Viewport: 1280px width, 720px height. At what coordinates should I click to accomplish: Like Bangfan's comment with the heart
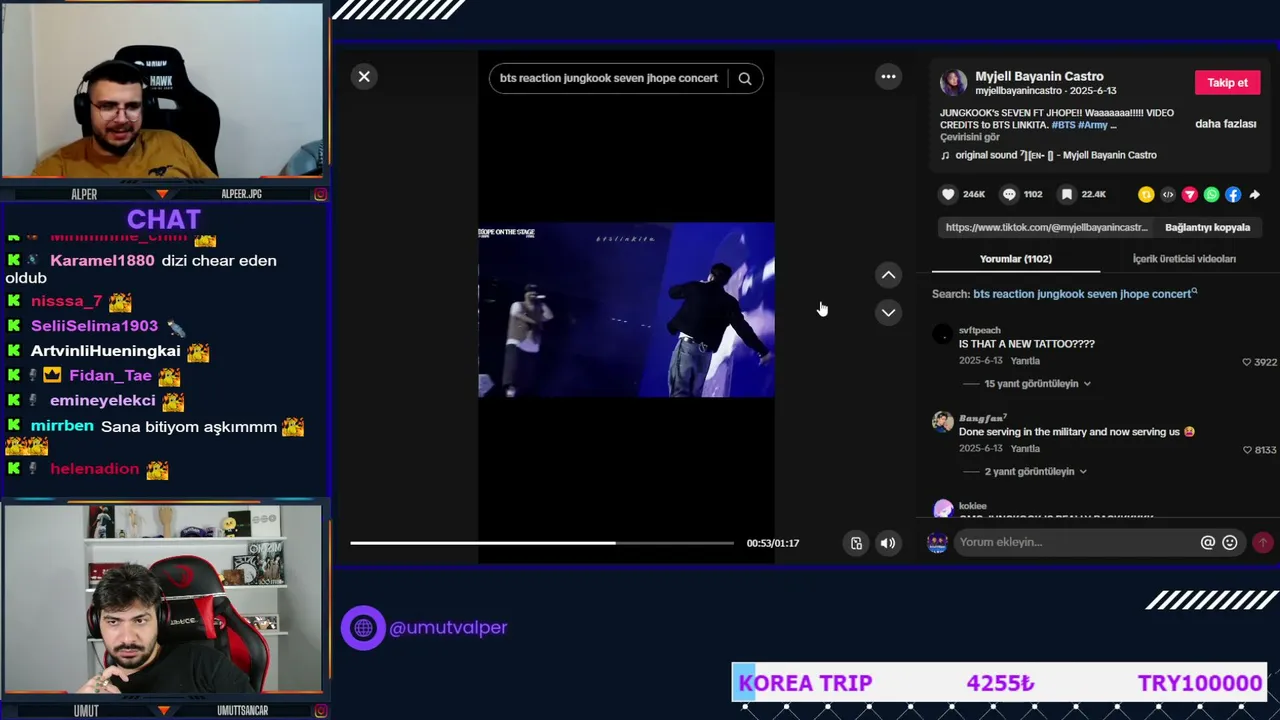coord(1247,450)
